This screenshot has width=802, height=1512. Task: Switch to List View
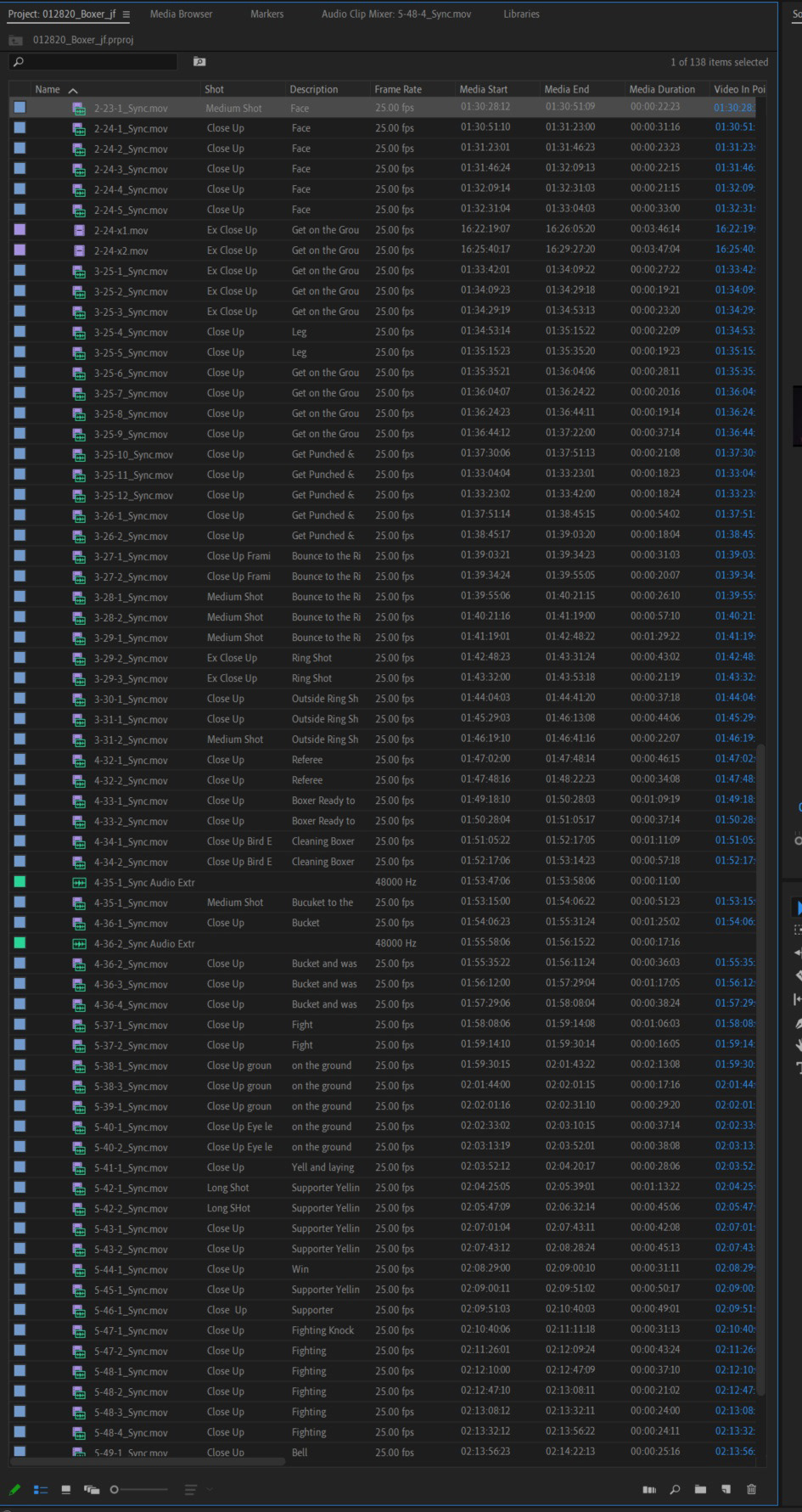[x=40, y=1489]
